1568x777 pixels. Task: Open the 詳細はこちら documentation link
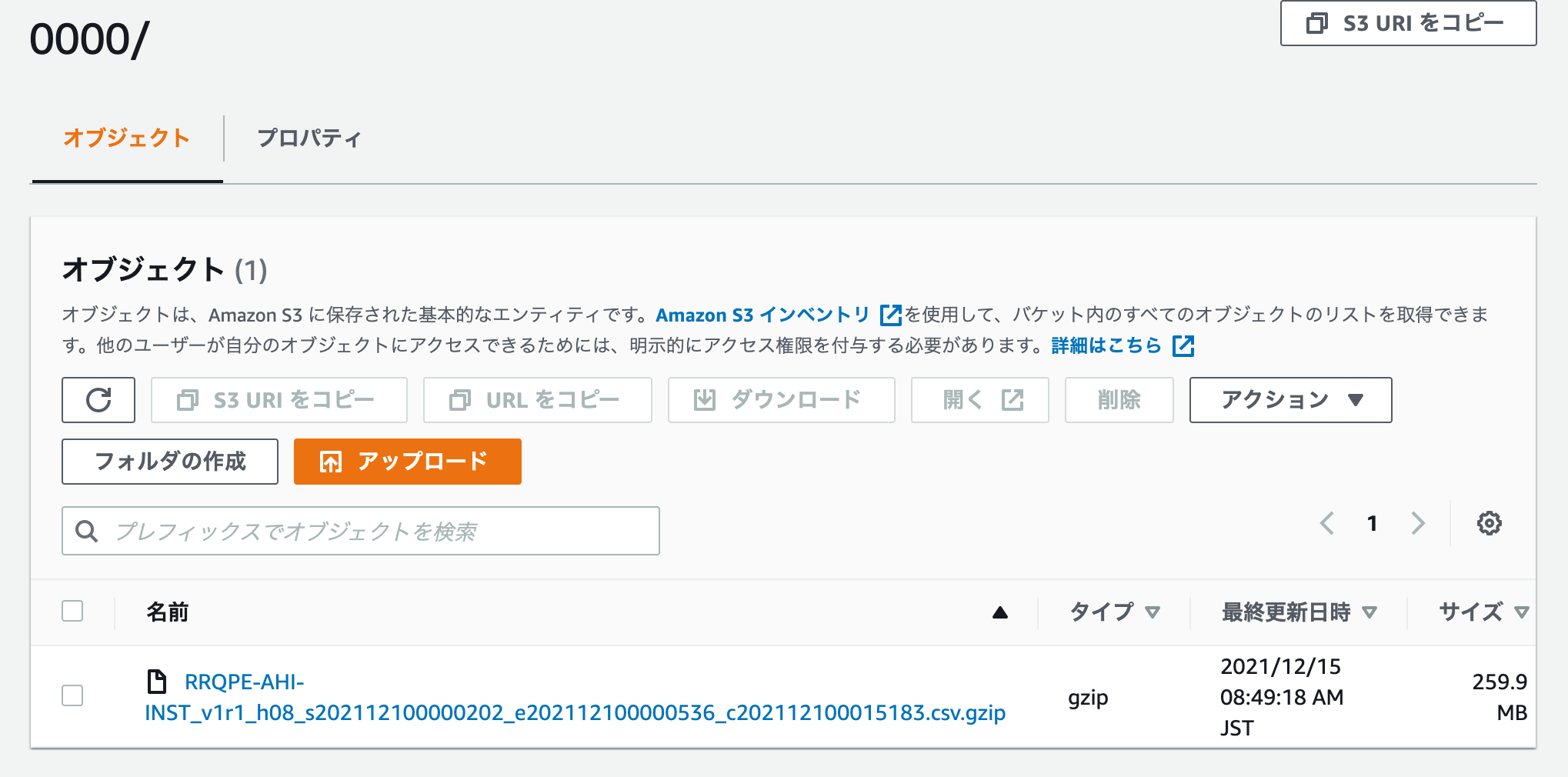(x=1106, y=345)
